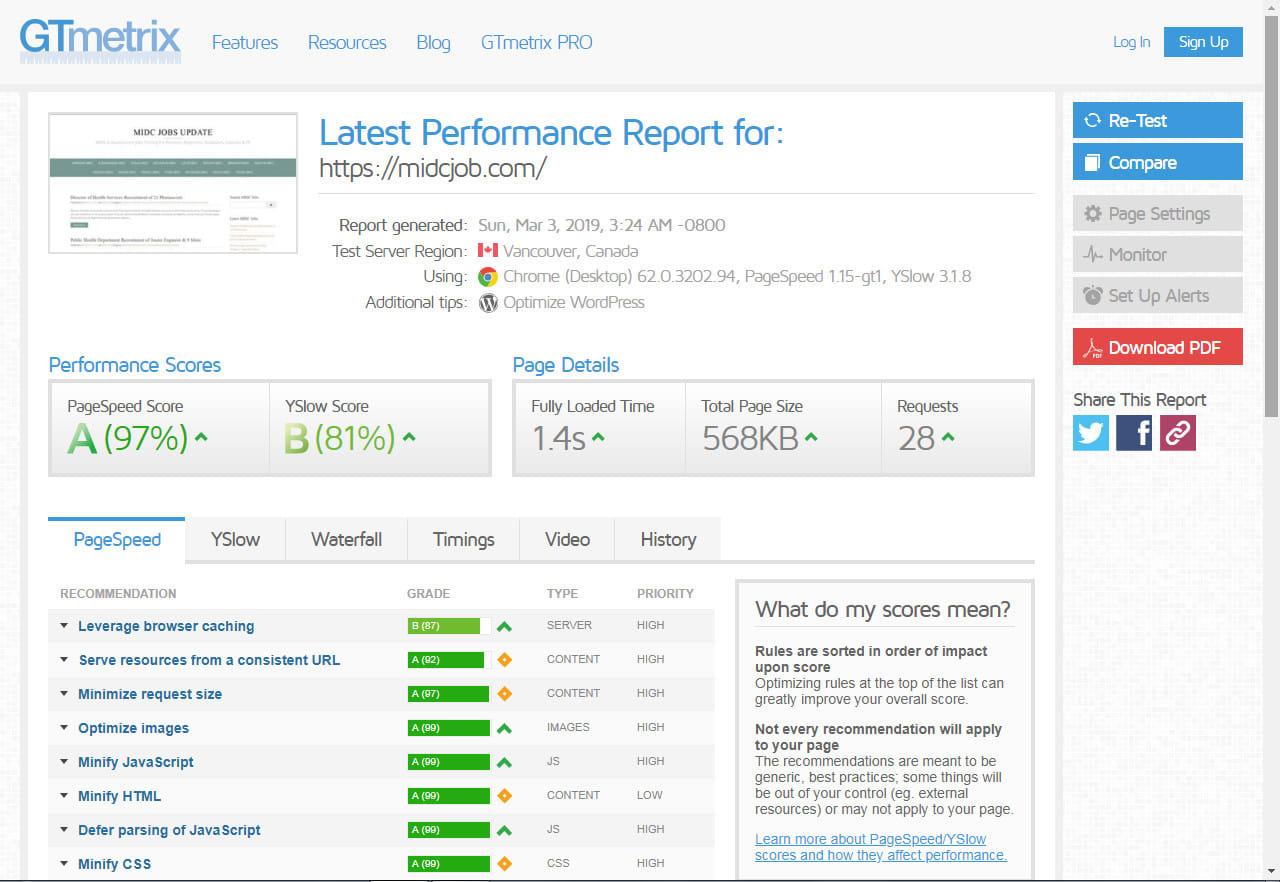Click the WordPress icon beside Optimize WordPress
1280x882 pixels.
pos(487,302)
